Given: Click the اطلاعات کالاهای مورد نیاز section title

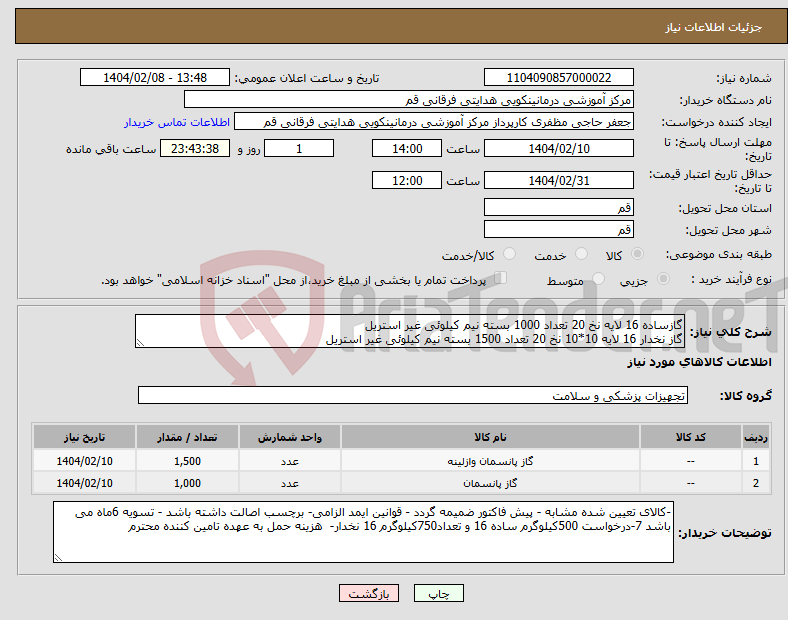Looking at the screenshot, I should 699,362.
